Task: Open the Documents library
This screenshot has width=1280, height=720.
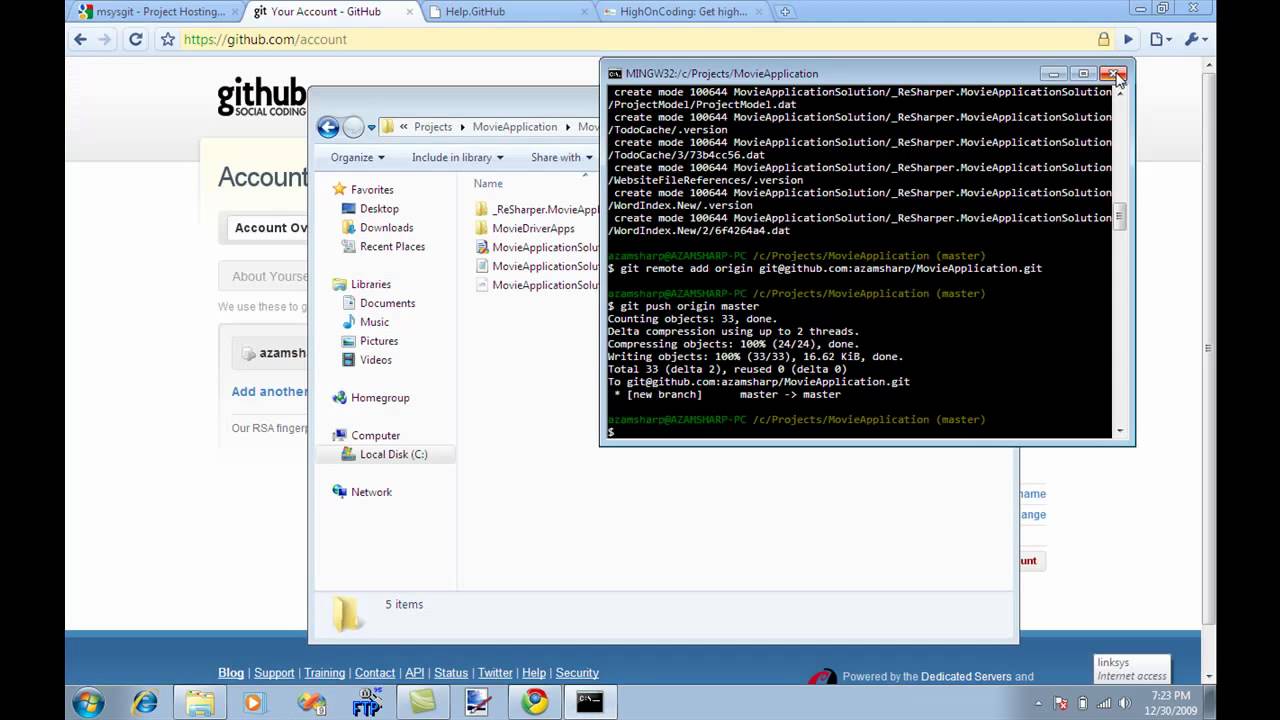Action: pos(387,303)
